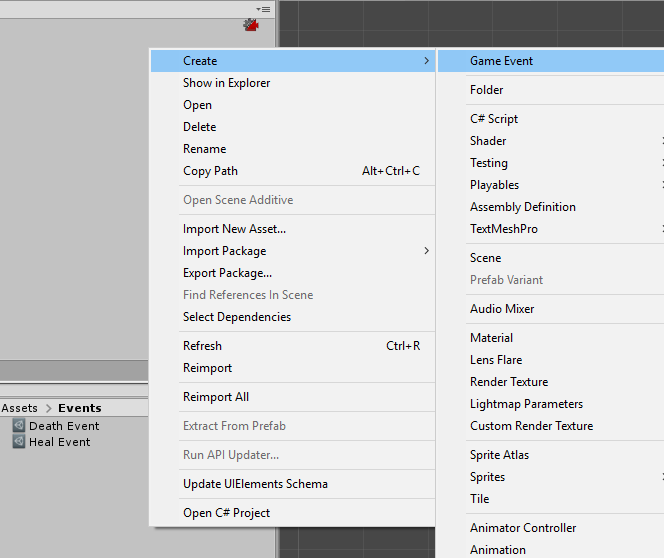Click Refresh in the context menu
This screenshot has width=664, height=558.
(x=293, y=346)
